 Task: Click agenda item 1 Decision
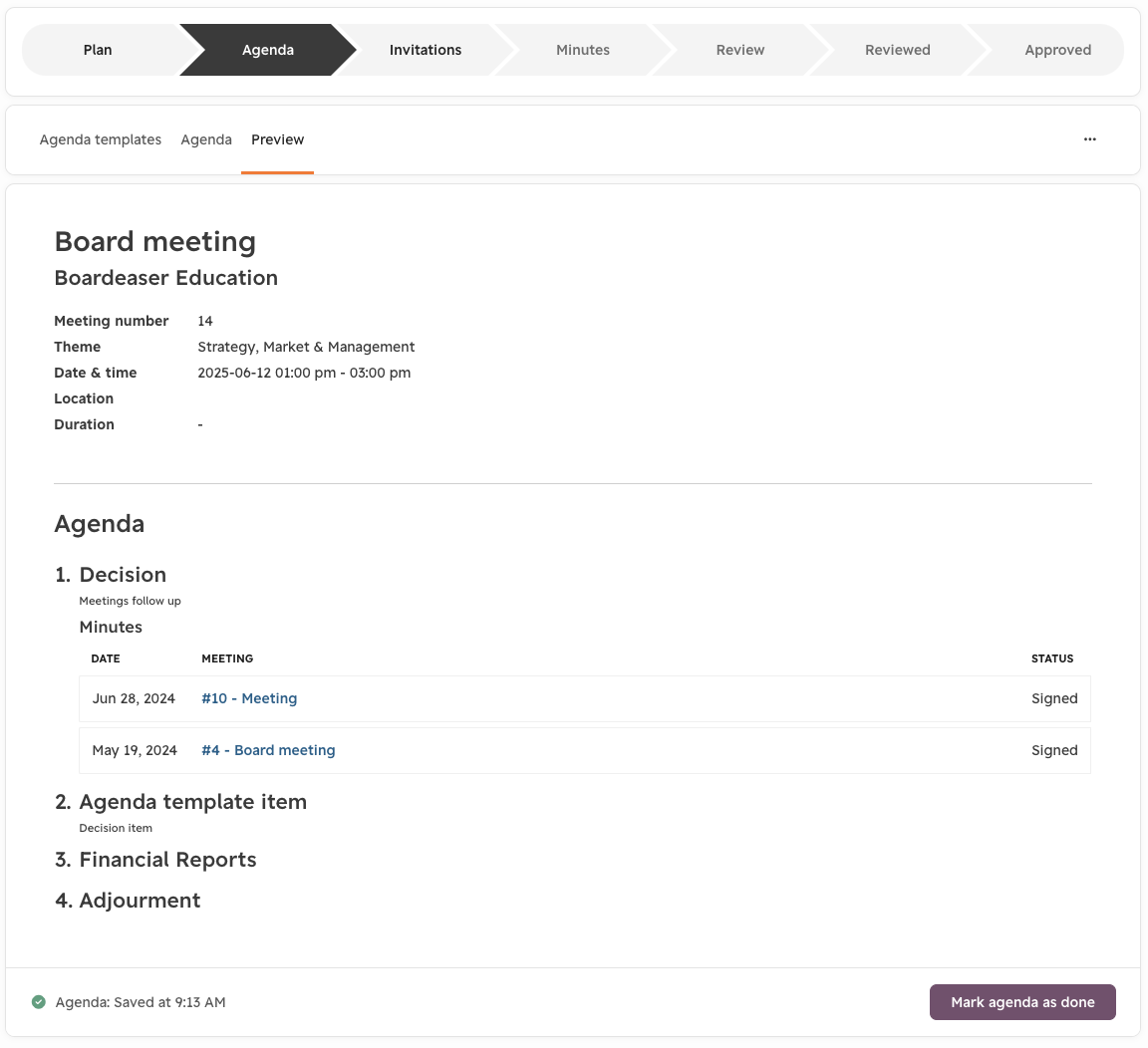tap(123, 575)
